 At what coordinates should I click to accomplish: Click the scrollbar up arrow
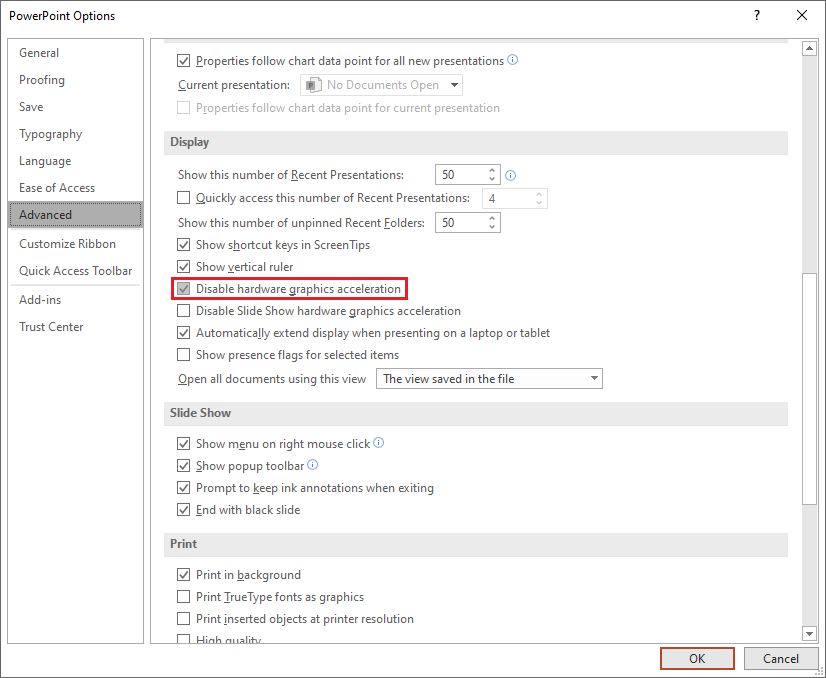coord(809,49)
